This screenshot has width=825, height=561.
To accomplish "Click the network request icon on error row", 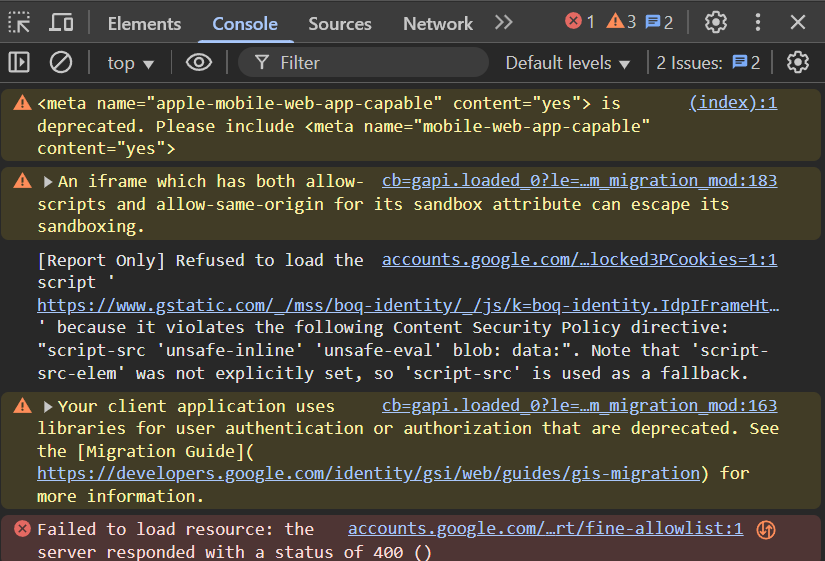I will [x=766, y=530].
